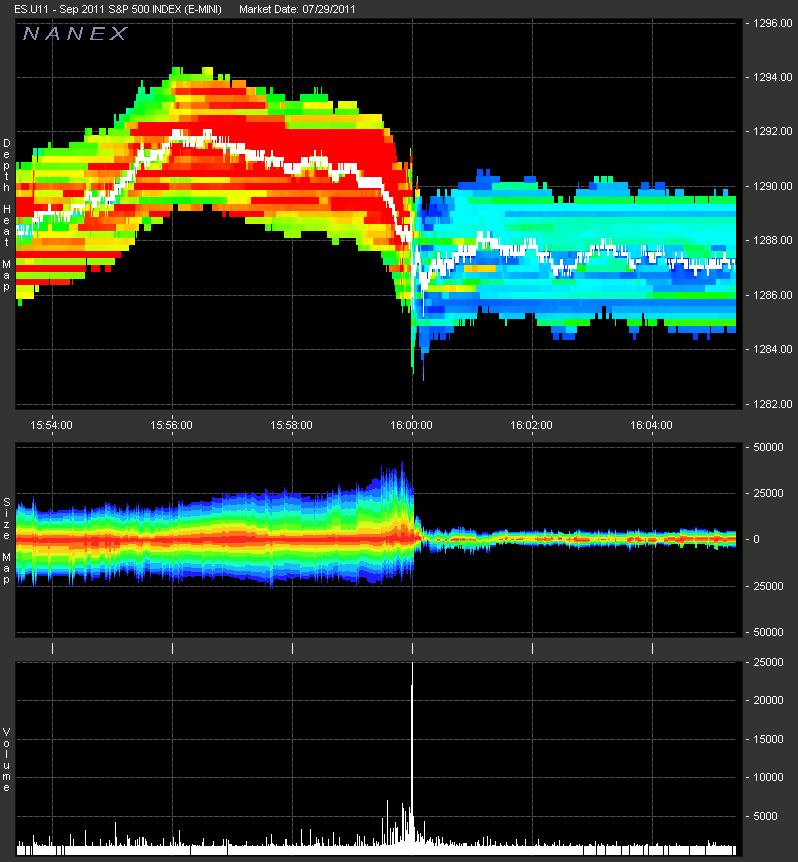
Task: Click the ES.U11 Sep 2011 chart title
Action: click(118, 9)
